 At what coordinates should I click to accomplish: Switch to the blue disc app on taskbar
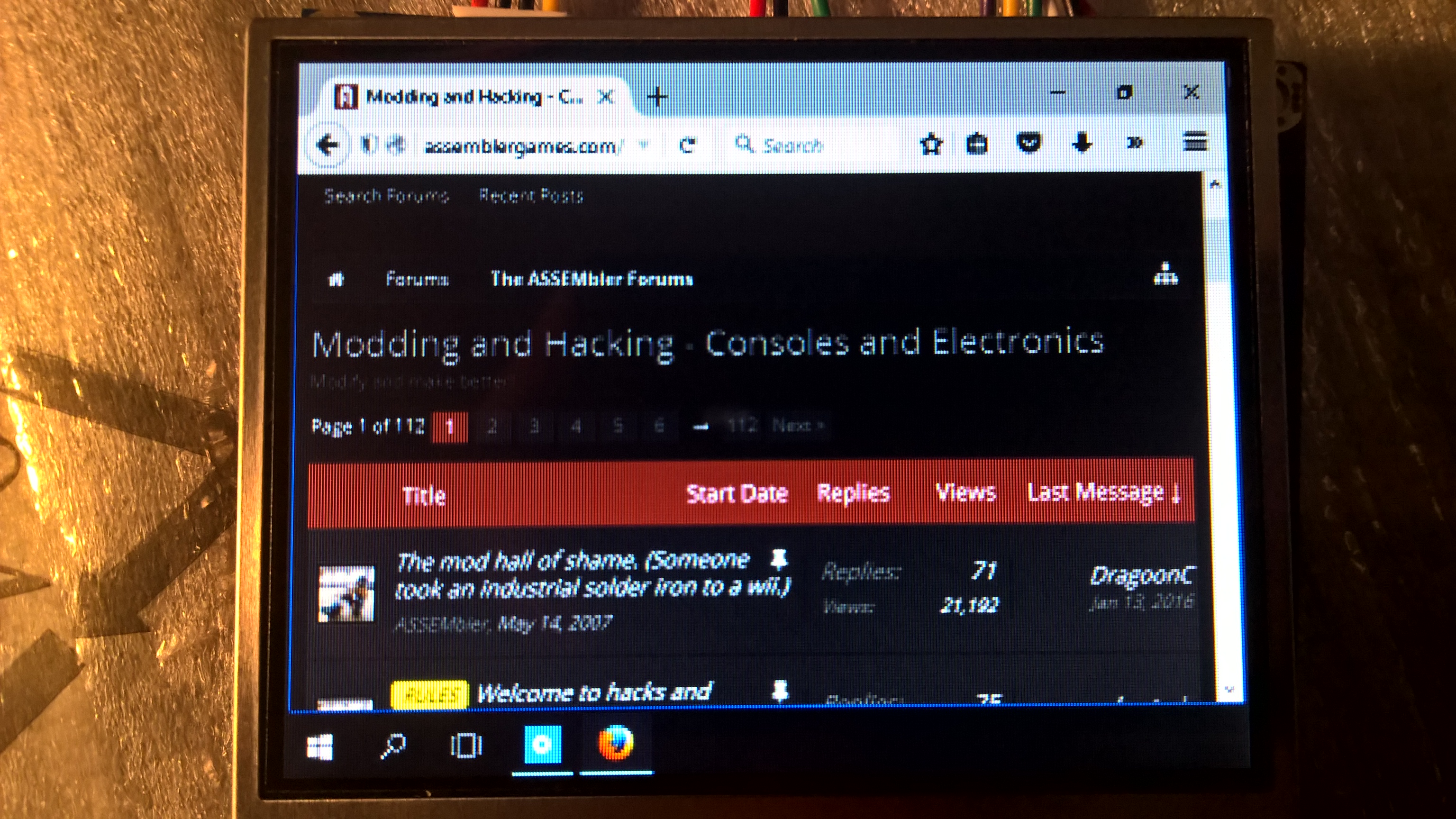[x=543, y=745]
